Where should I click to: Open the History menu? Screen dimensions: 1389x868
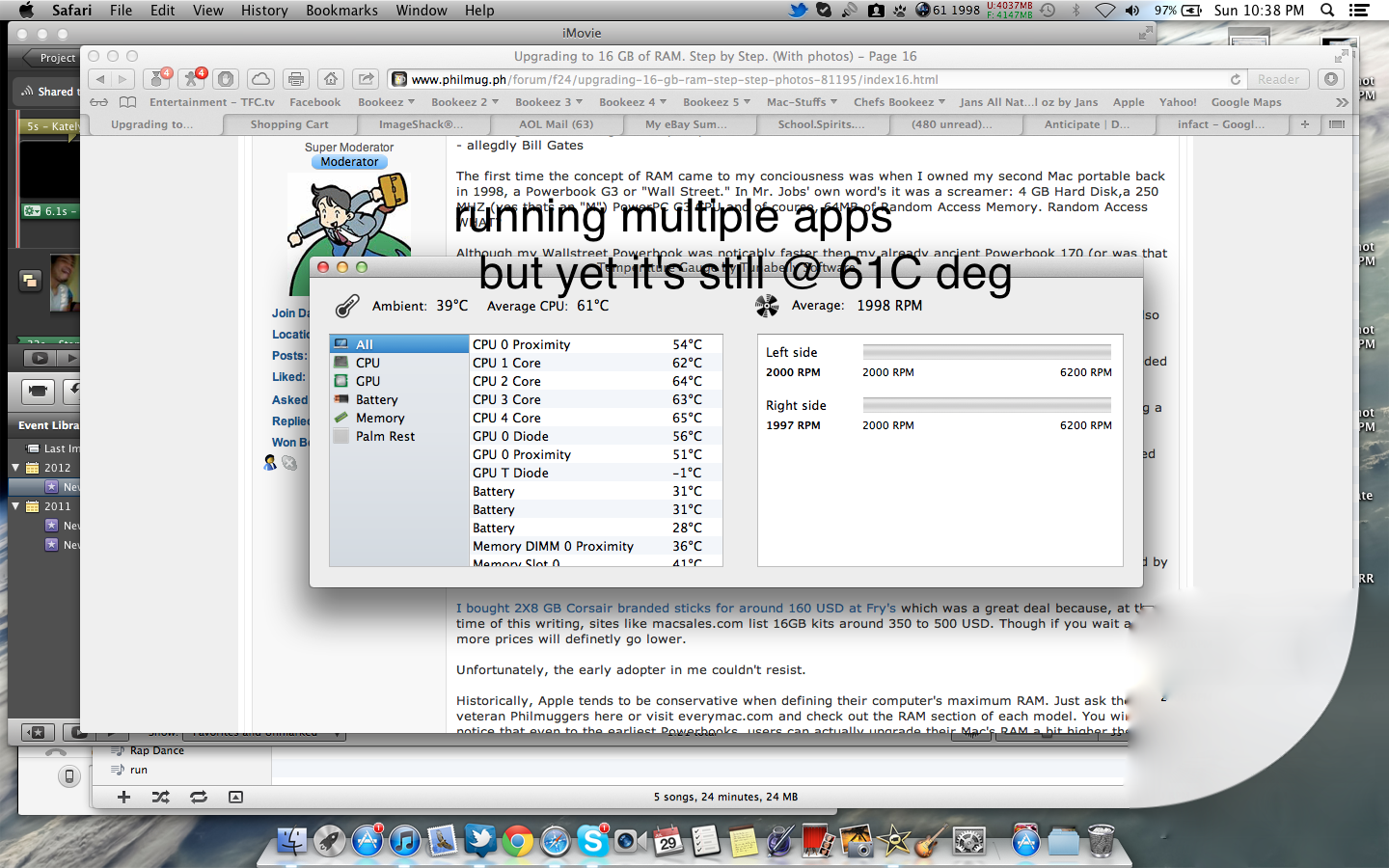[x=264, y=11]
